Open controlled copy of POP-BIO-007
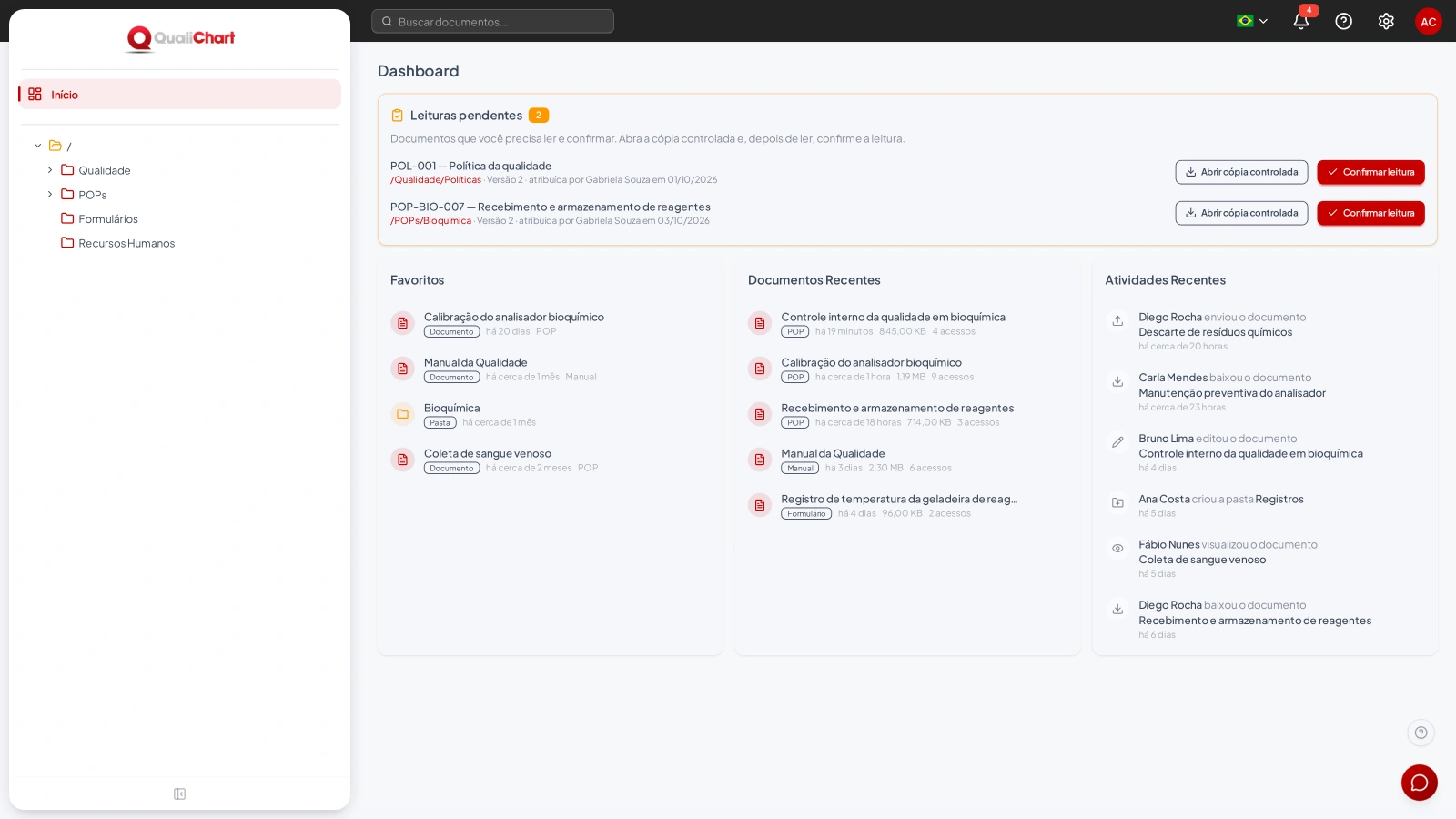The height and width of the screenshot is (819, 1456). point(1241,213)
